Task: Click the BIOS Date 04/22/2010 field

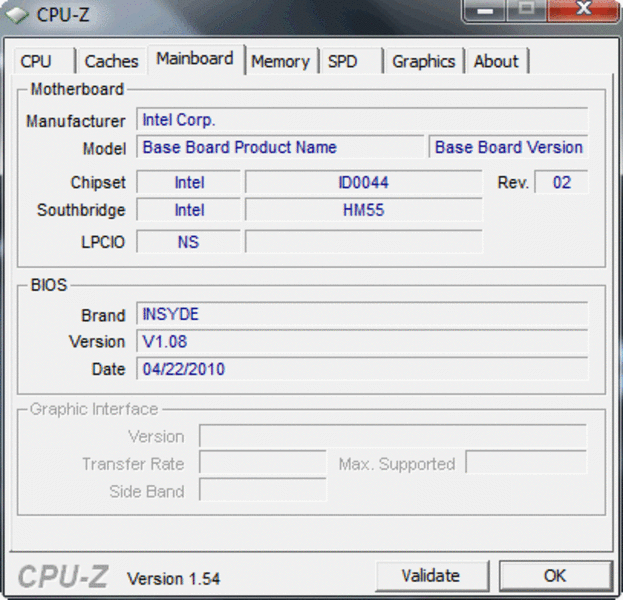Action: (x=362, y=369)
